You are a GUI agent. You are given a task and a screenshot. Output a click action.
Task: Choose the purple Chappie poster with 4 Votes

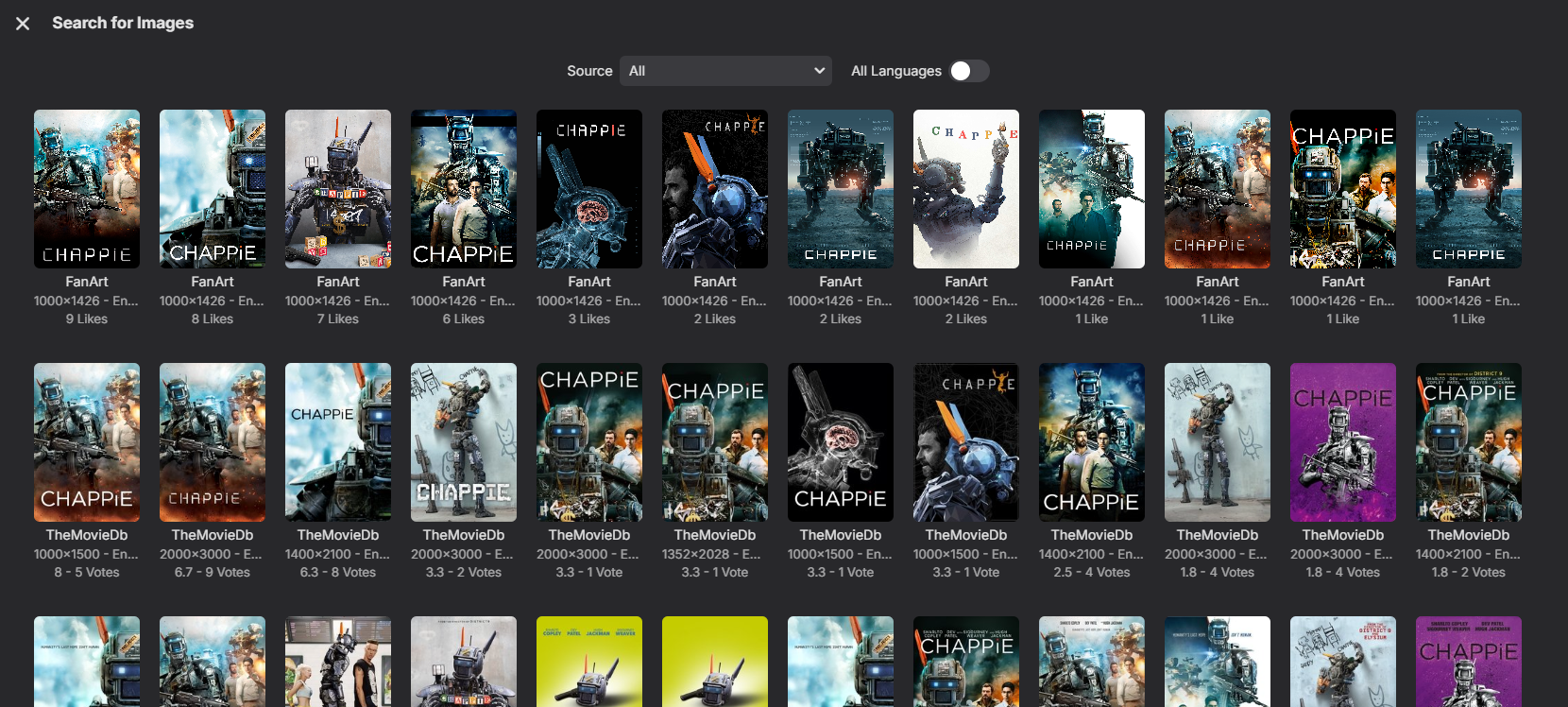click(x=1343, y=442)
